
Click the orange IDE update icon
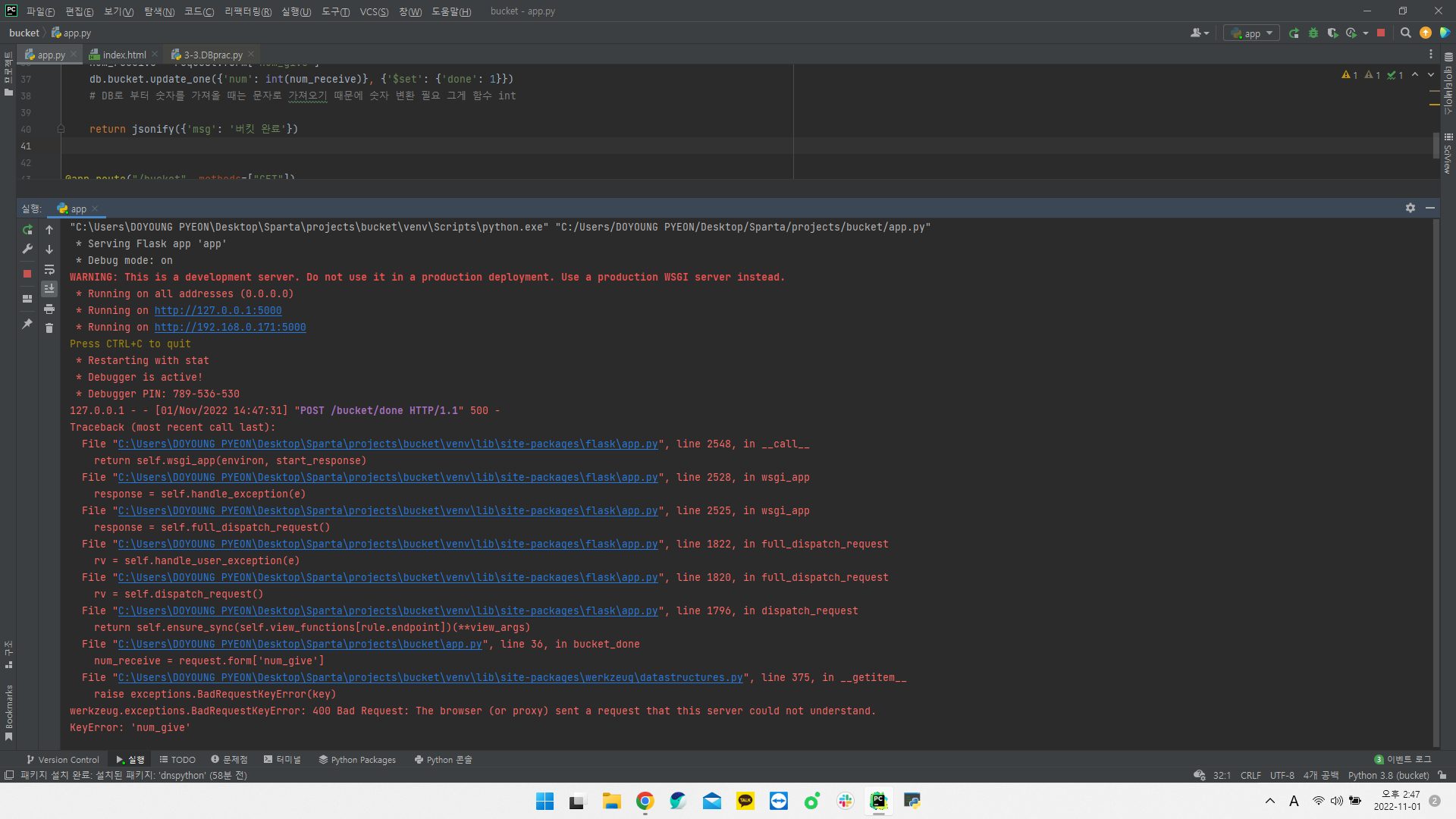point(1426,33)
